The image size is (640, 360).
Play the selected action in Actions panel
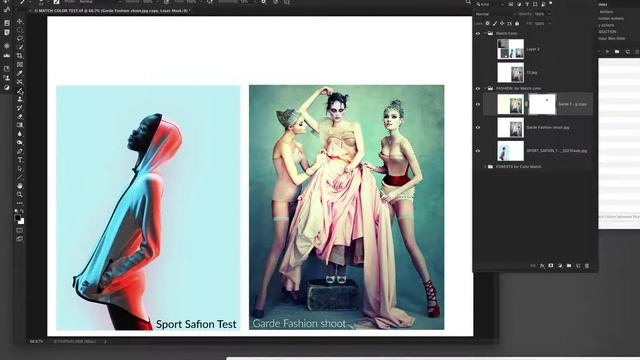pos(607,51)
